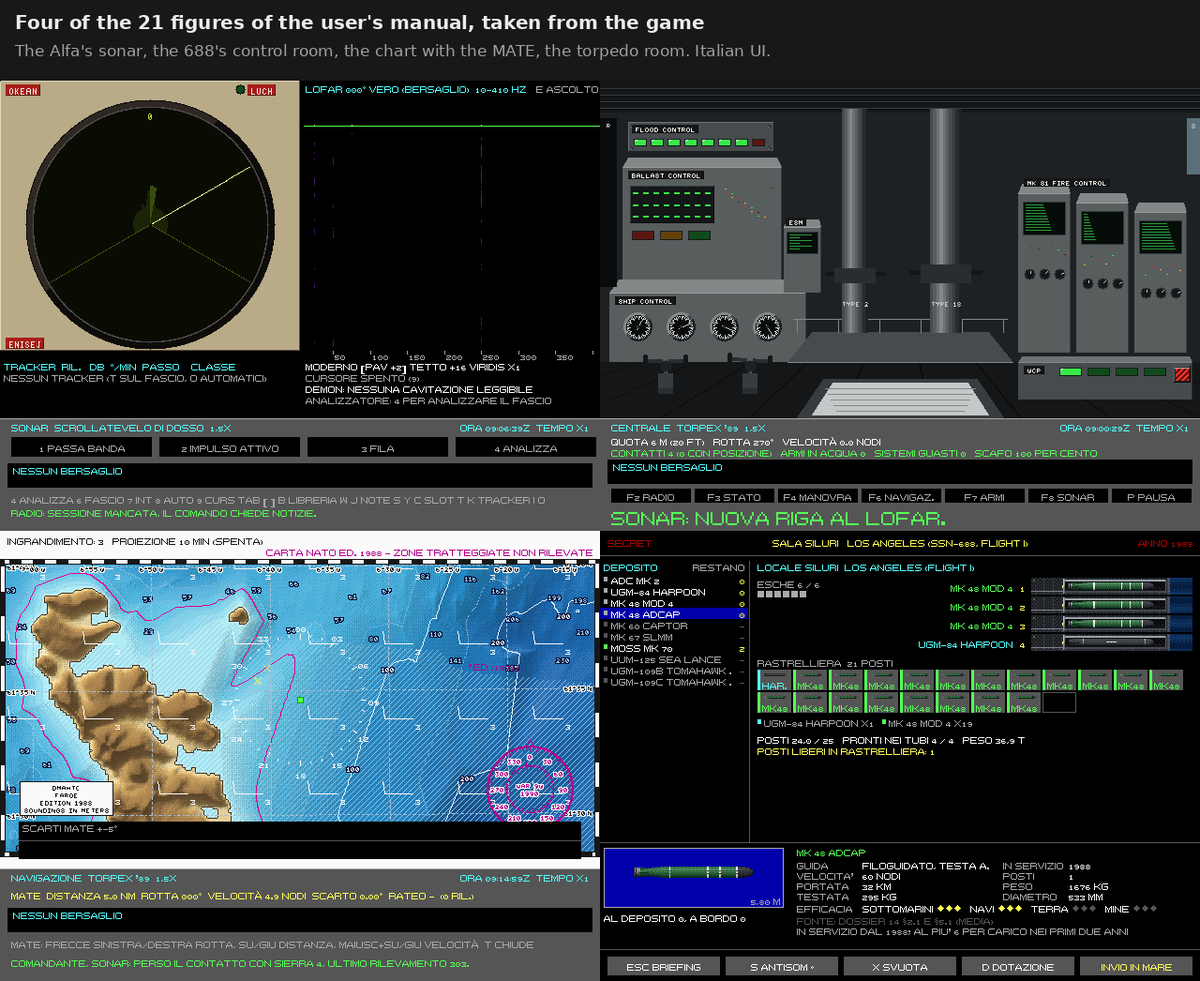Click the MK 48 ADCAP torpedo picture
This screenshot has height=981, width=1200.
694,878
